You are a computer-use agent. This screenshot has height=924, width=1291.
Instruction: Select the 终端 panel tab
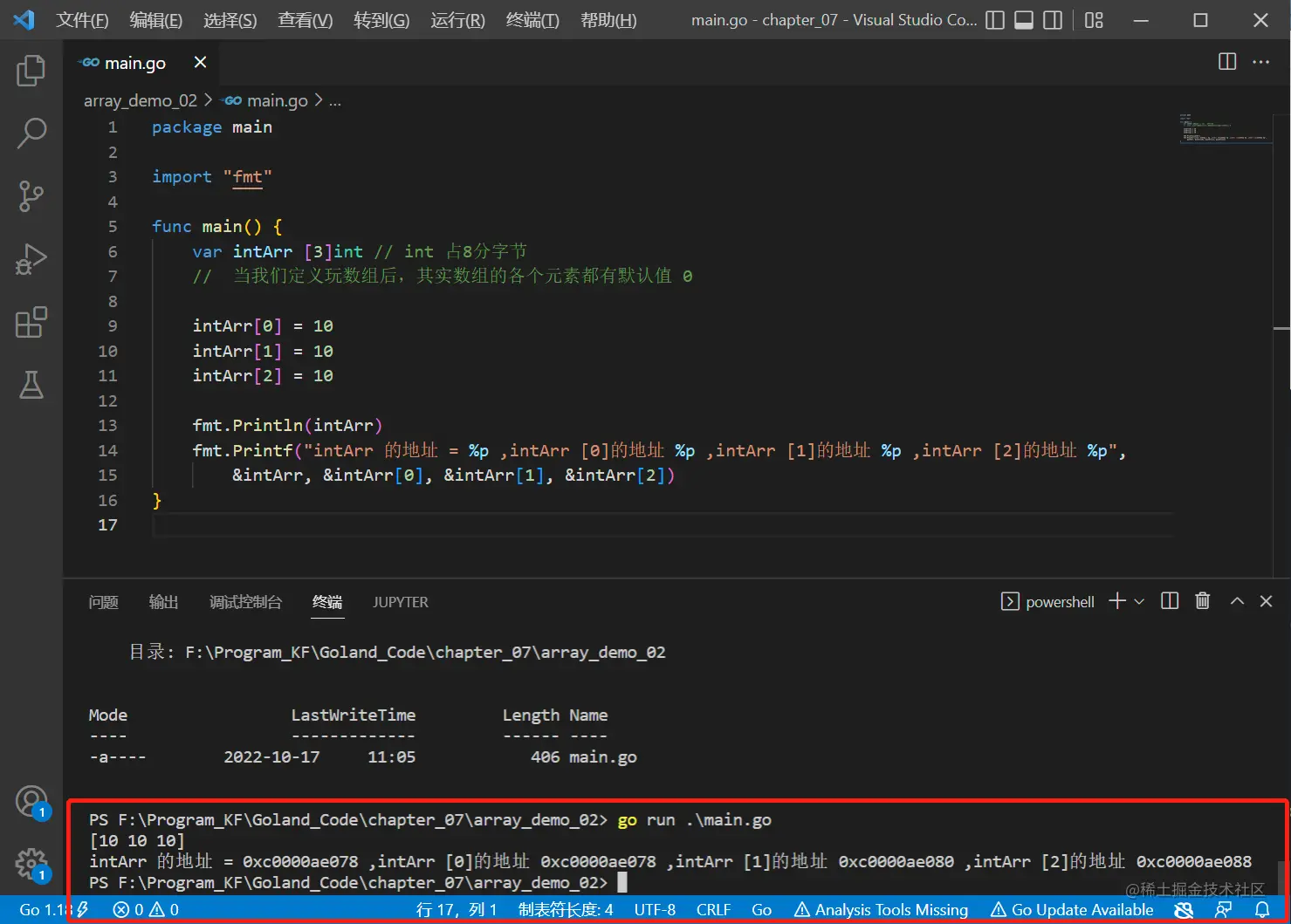pos(327,602)
